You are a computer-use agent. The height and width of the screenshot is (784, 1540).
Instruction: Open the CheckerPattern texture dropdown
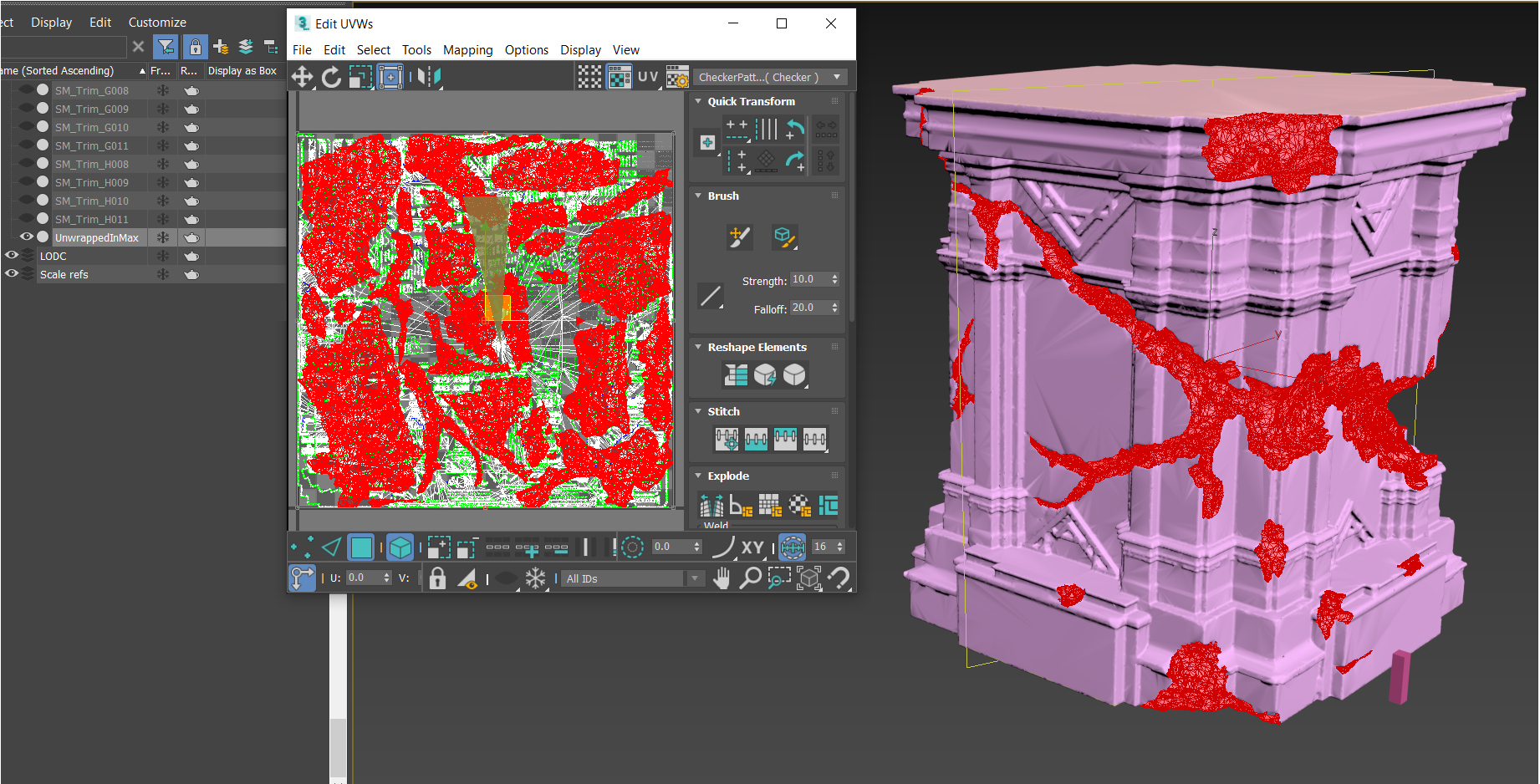pyautogui.click(x=837, y=77)
